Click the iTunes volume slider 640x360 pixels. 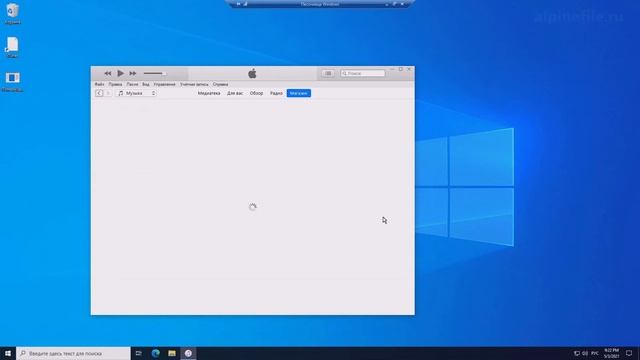pos(155,73)
